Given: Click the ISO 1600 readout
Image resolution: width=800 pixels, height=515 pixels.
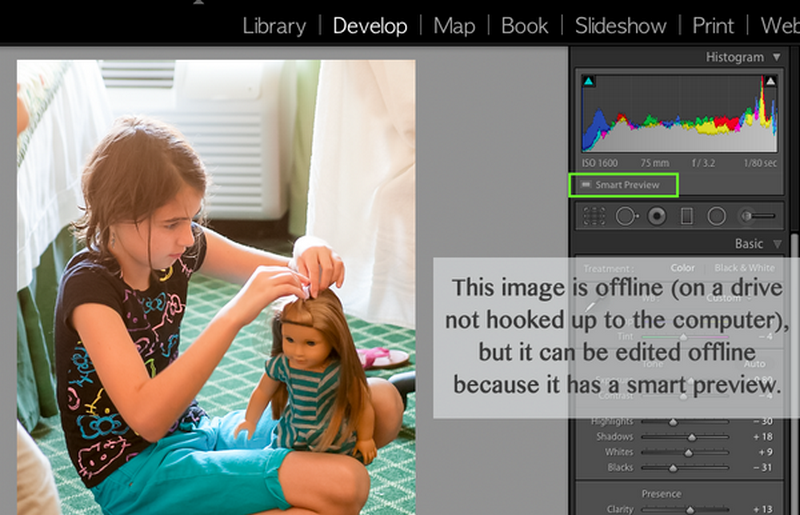Looking at the screenshot, I should (600, 163).
